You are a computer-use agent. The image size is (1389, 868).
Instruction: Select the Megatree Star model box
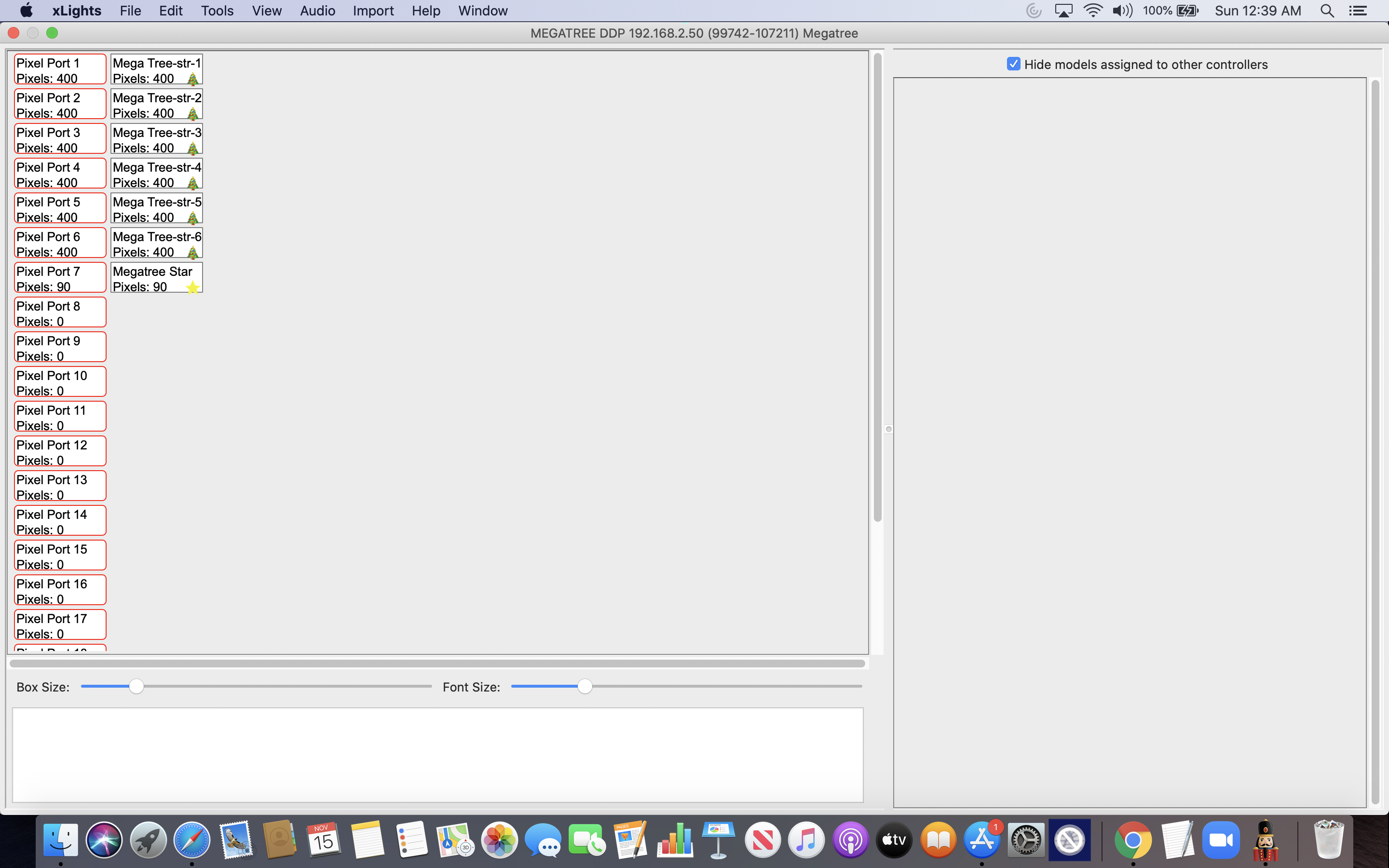click(157, 278)
